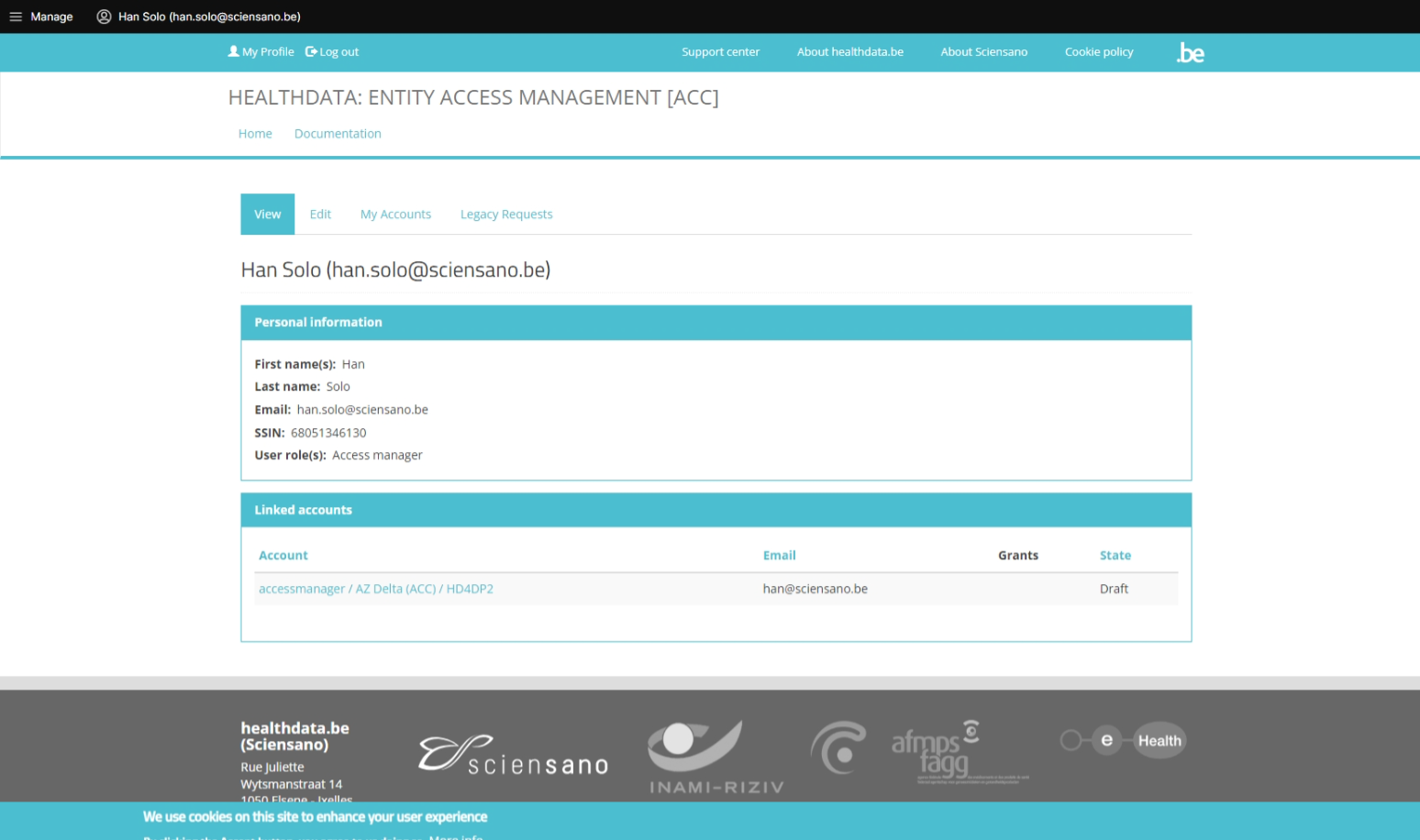
Task: Select the View tab
Action: click(x=268, y=215)
